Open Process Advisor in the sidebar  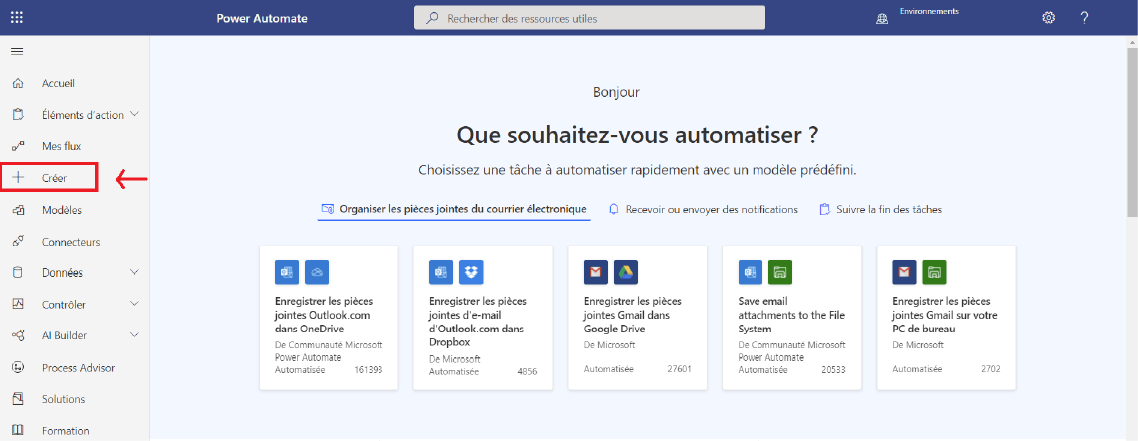(x=78, y=368)
